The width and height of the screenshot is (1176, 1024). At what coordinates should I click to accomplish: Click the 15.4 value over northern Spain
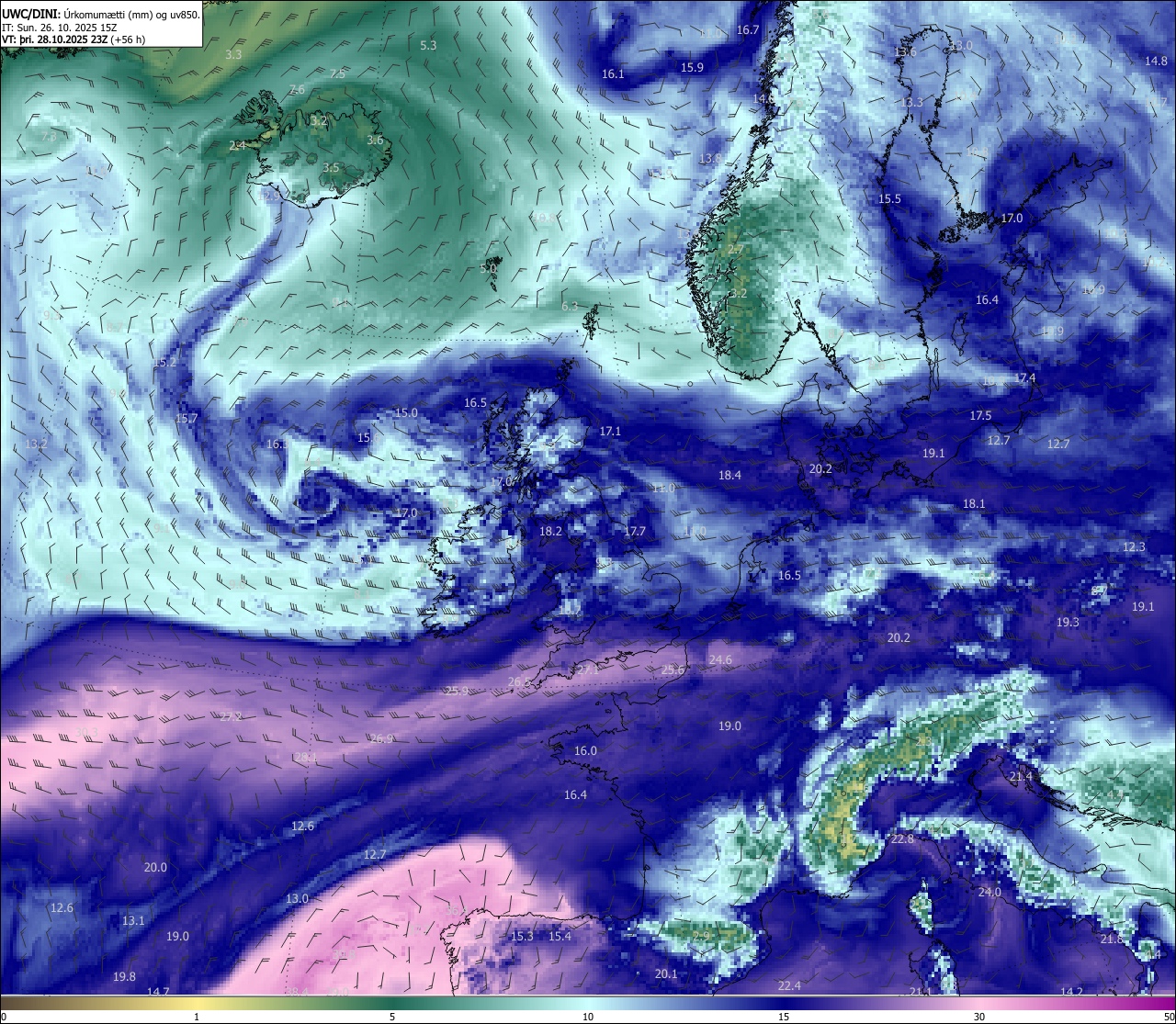click(x=560, y=936)
